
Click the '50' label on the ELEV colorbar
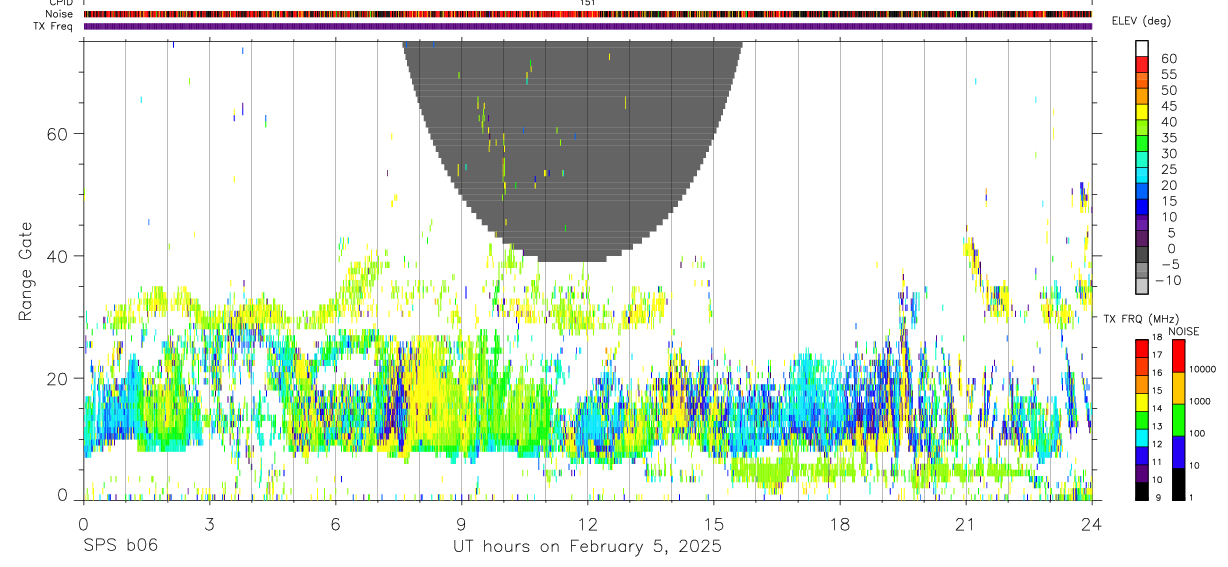1168,90
